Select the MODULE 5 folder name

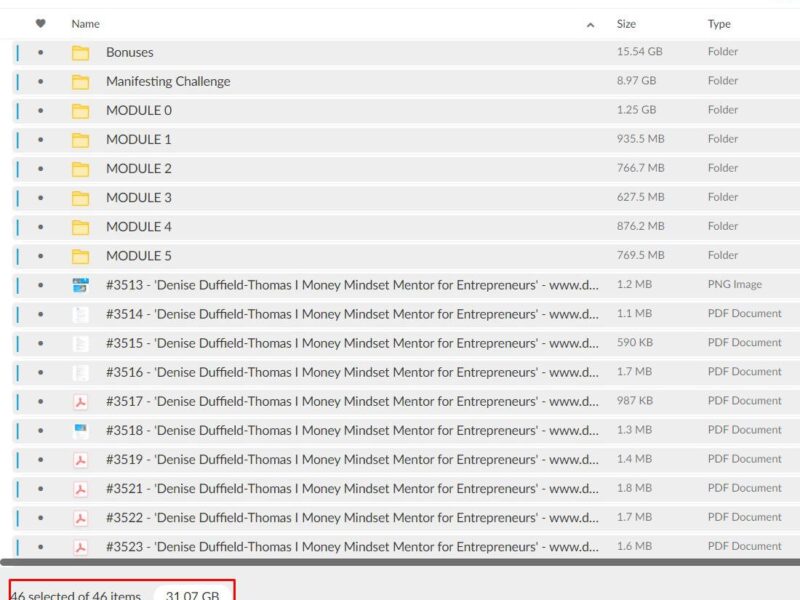click(139, 256)
